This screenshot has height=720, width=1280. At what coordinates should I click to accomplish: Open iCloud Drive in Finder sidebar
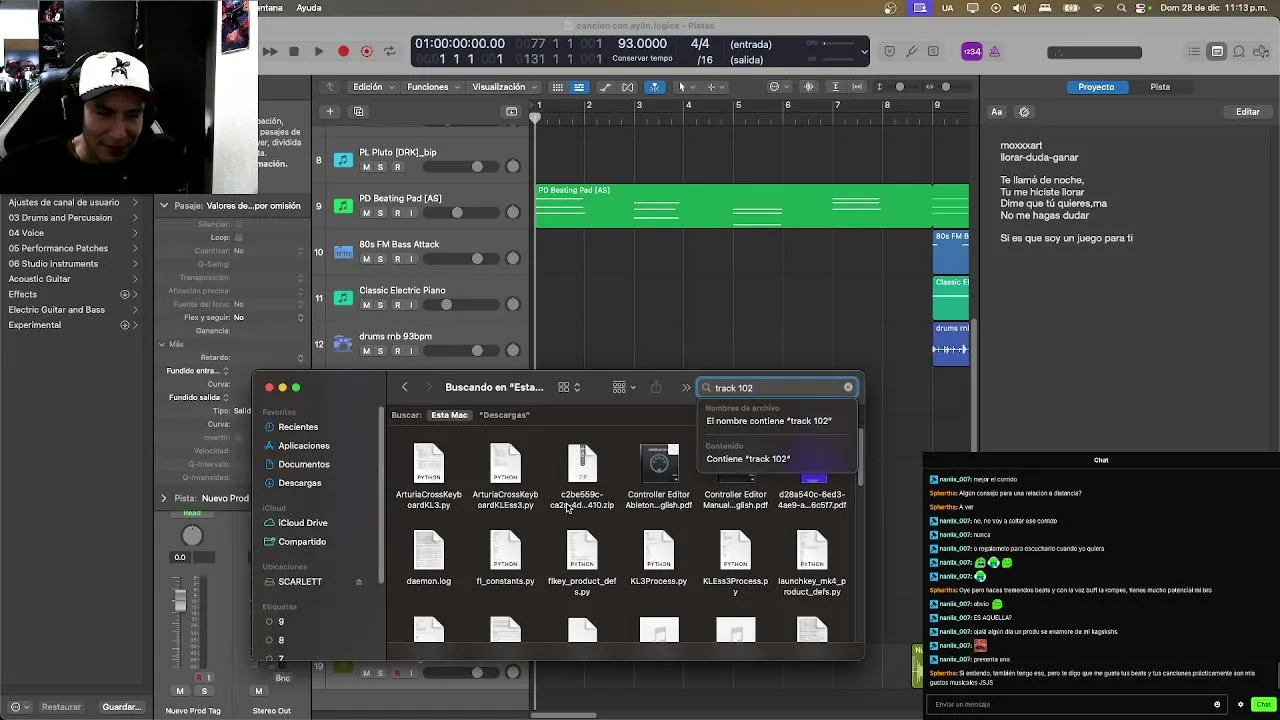click(303, 523)
